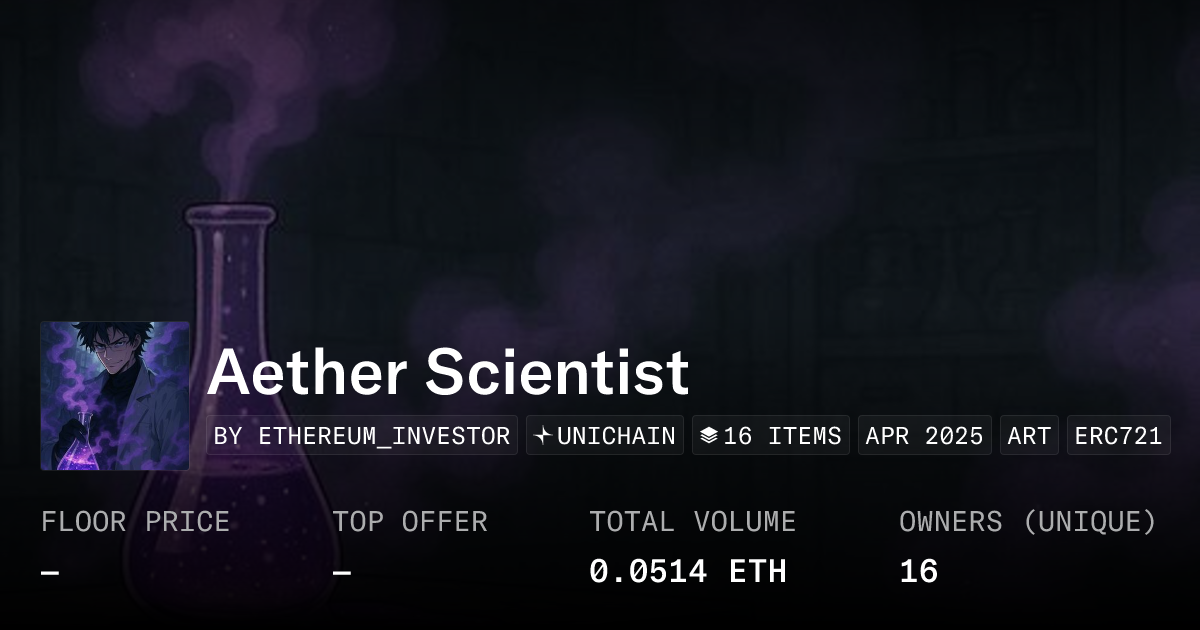The height and width of the screenshot is (630, 1200).
Task: Click the Unichain sparkle icon
Action: point(543,436)
